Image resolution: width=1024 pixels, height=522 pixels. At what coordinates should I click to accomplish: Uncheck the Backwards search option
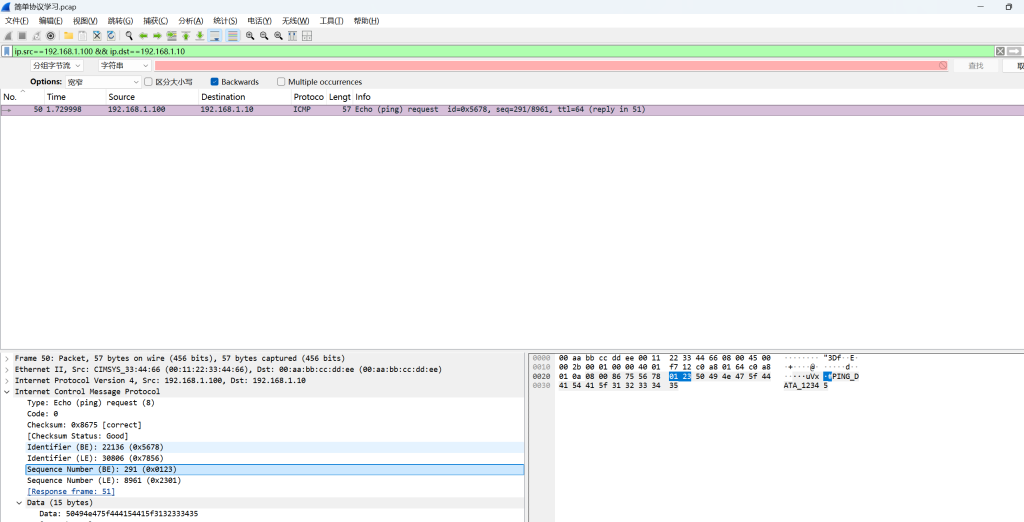pos(215,82)
